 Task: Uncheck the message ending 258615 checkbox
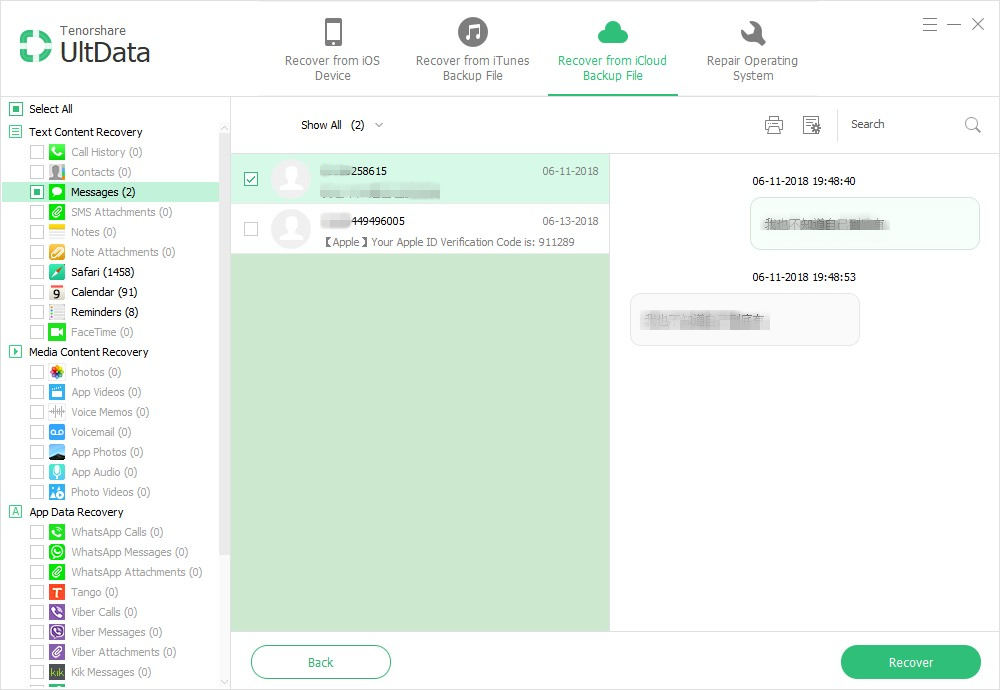point(251,179)
